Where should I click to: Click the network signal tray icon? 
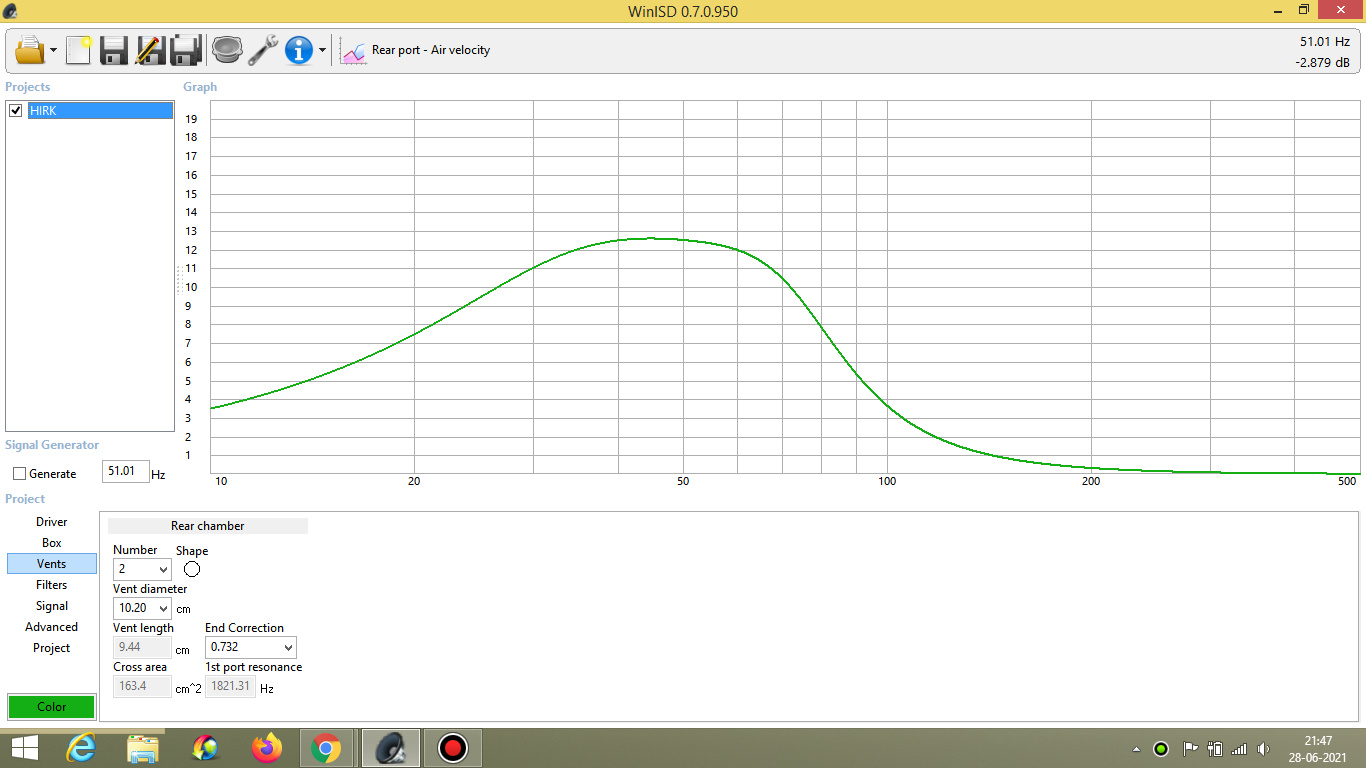[x=1239, y=749]
